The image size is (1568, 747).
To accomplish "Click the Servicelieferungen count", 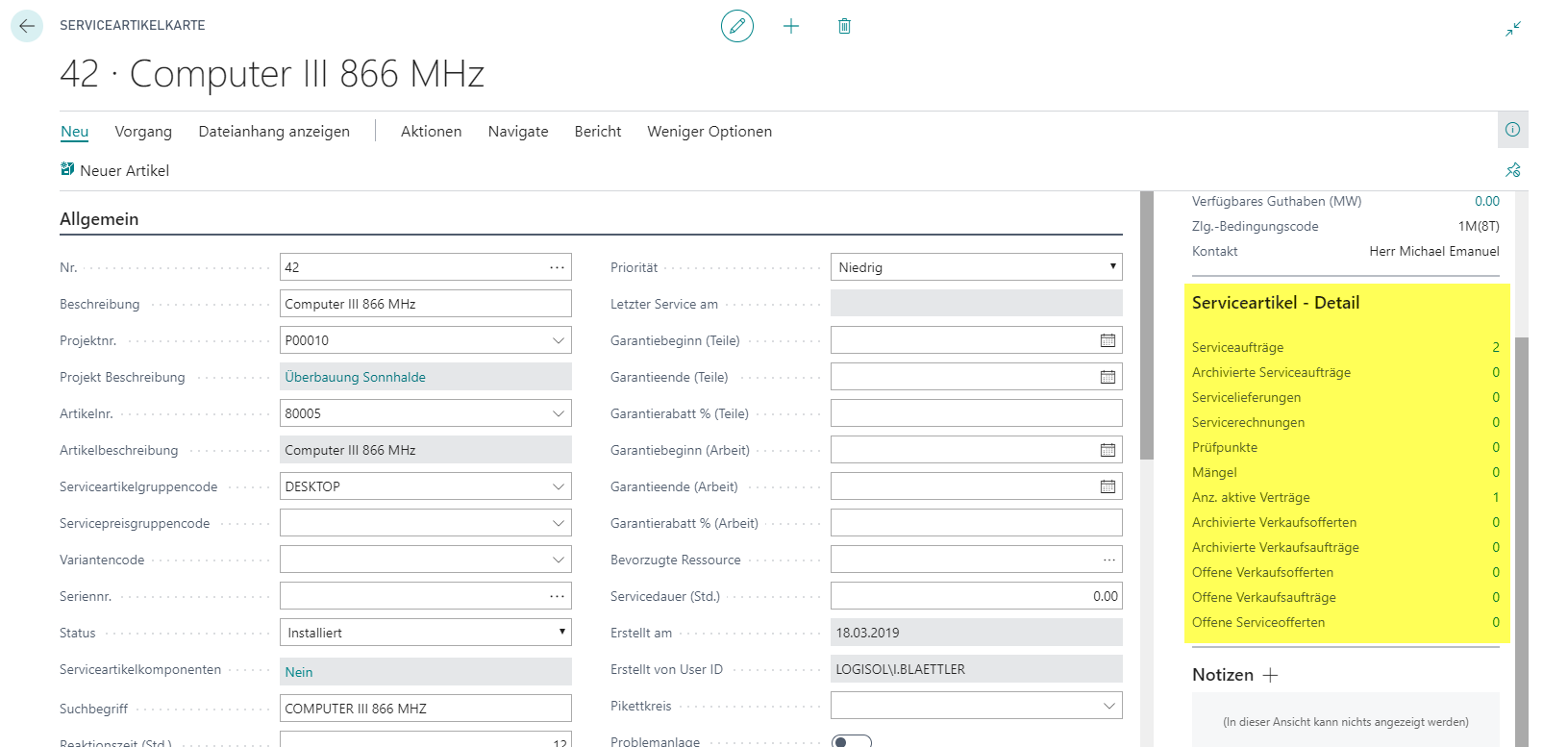I will (1496, 397).
